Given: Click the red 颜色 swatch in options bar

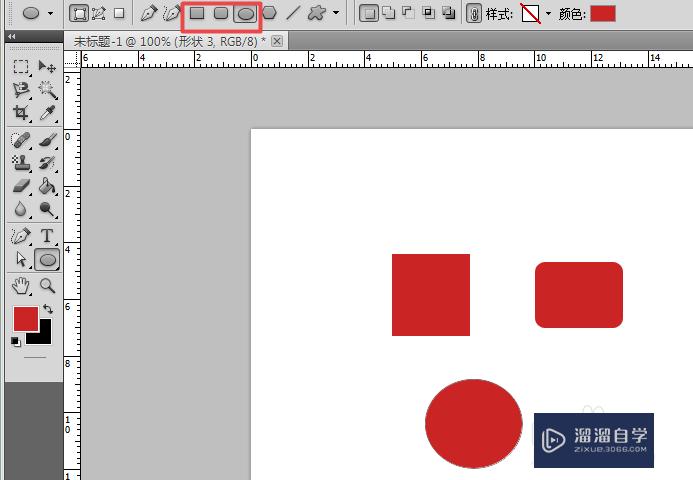Looking at the screenshot, I should coord(602,14).
